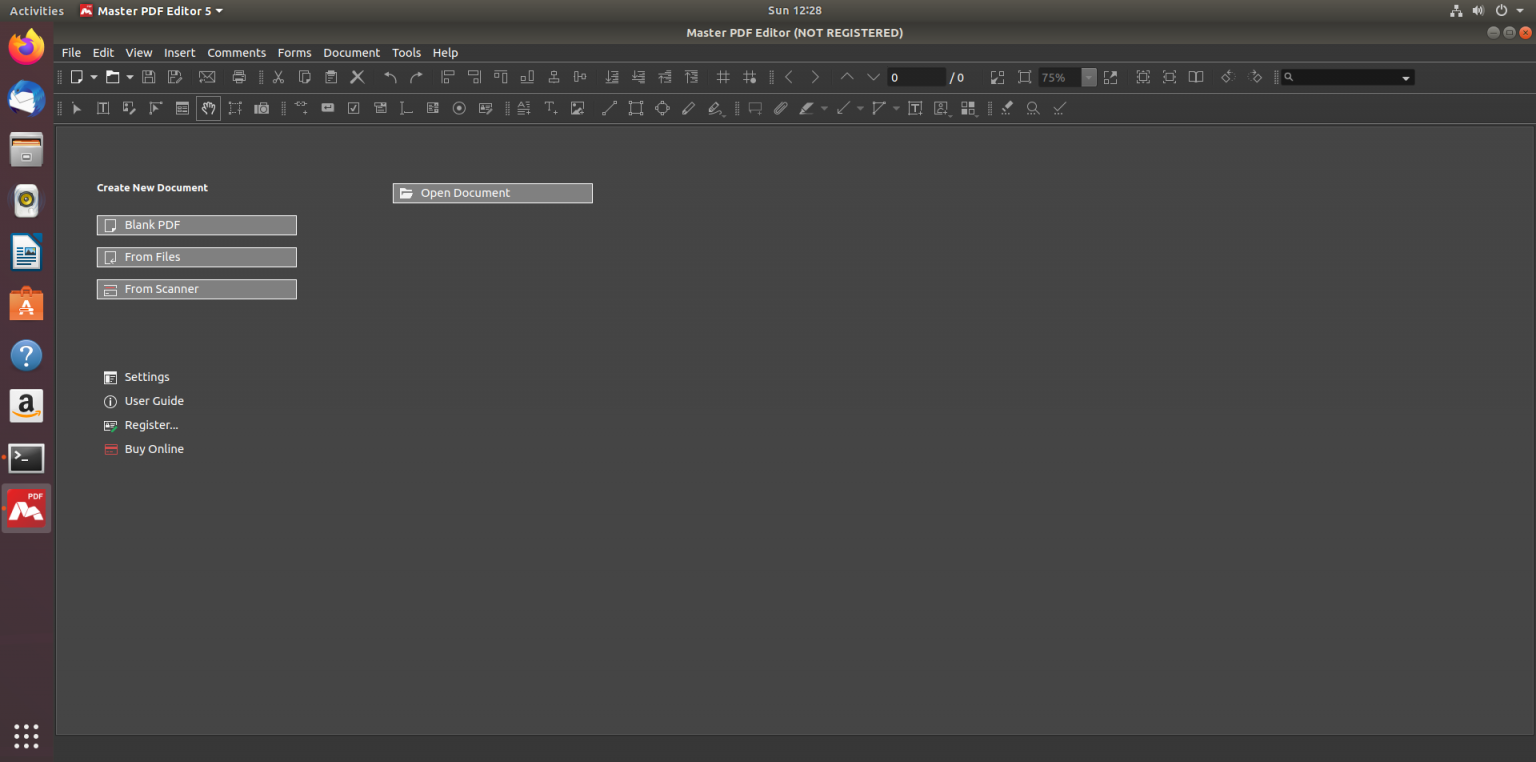Open the Sticky Note comment tool
The width and height of the screenshot is (1536, 762).
pyautogui.click(x=755, y=108)
